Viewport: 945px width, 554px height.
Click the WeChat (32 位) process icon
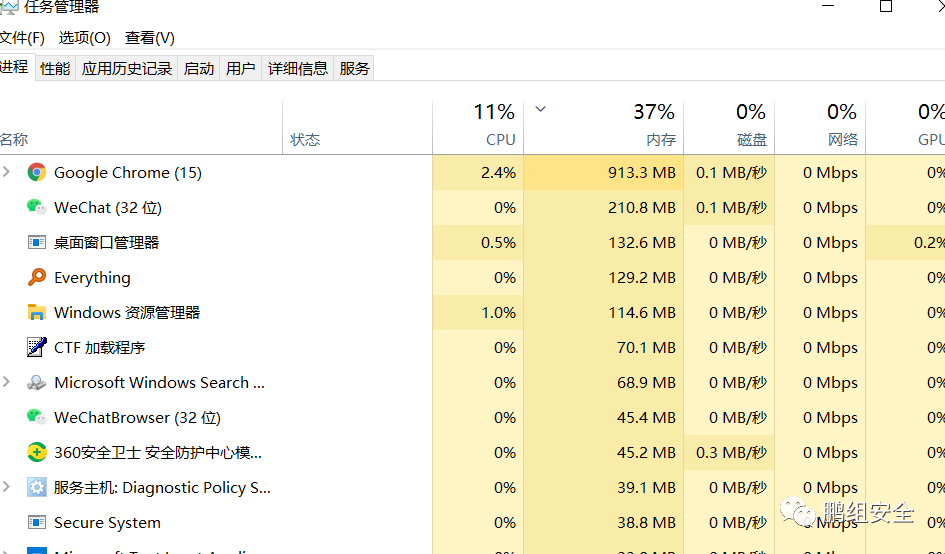click(37, 207)
